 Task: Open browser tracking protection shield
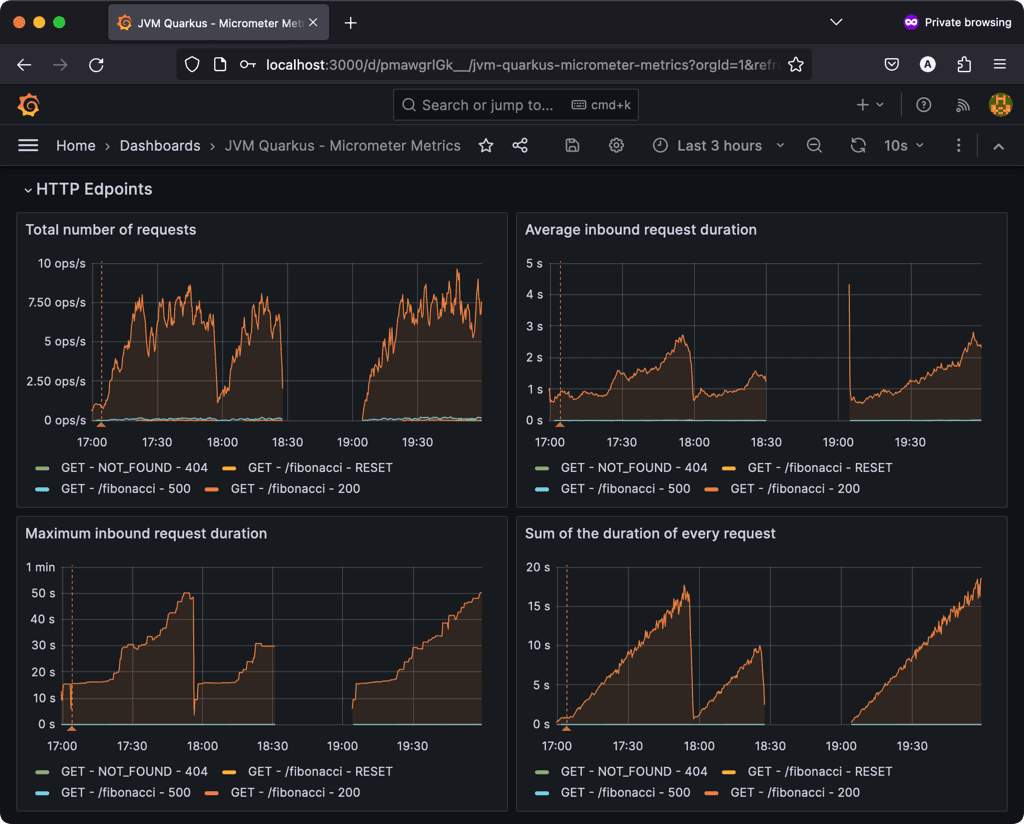tap(191, 65)
